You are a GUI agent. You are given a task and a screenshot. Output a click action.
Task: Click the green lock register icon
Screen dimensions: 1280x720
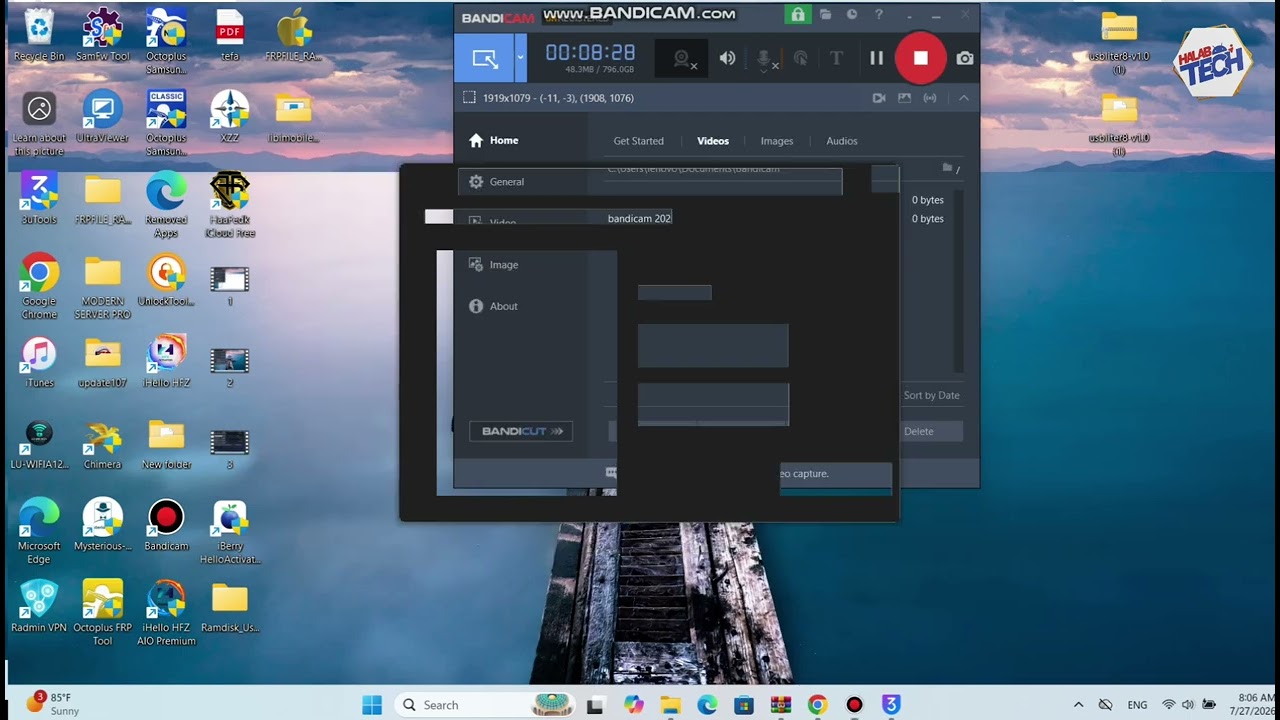pos(797,15)
